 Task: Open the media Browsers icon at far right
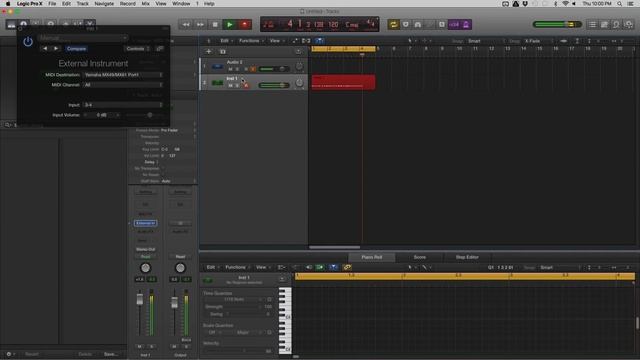point(629,24)
